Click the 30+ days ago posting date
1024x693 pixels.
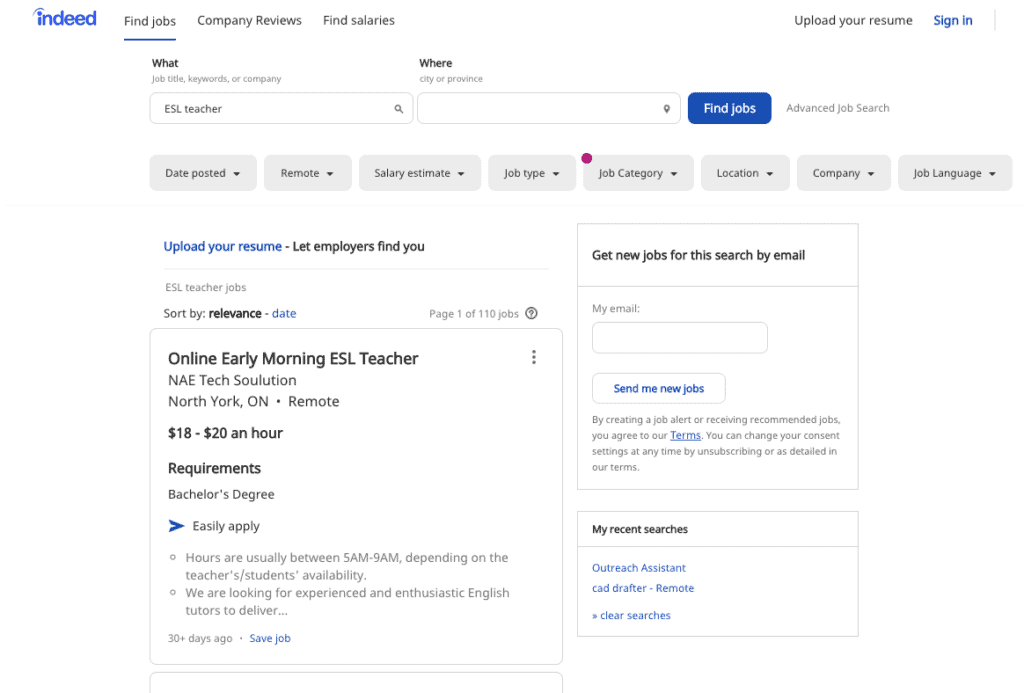click(200, 638)
